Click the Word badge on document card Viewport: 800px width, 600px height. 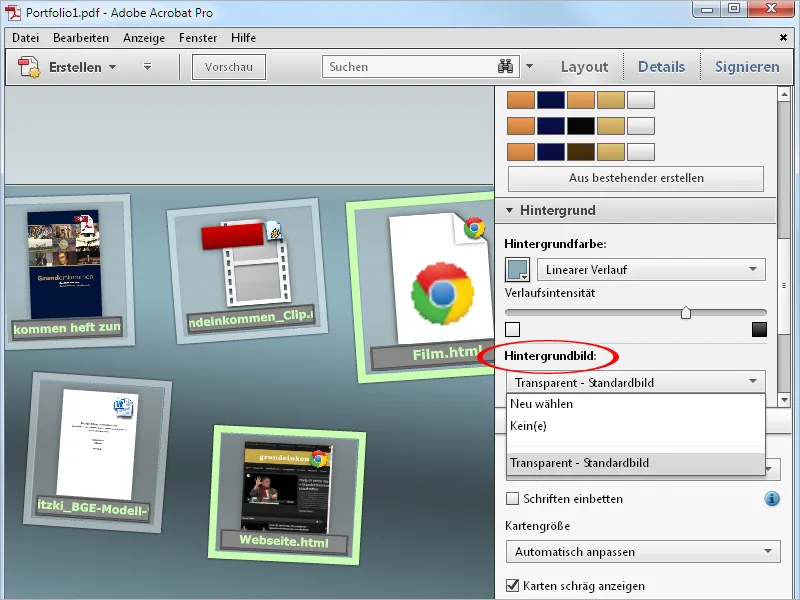pyautogui.click(x=123, y=408)
